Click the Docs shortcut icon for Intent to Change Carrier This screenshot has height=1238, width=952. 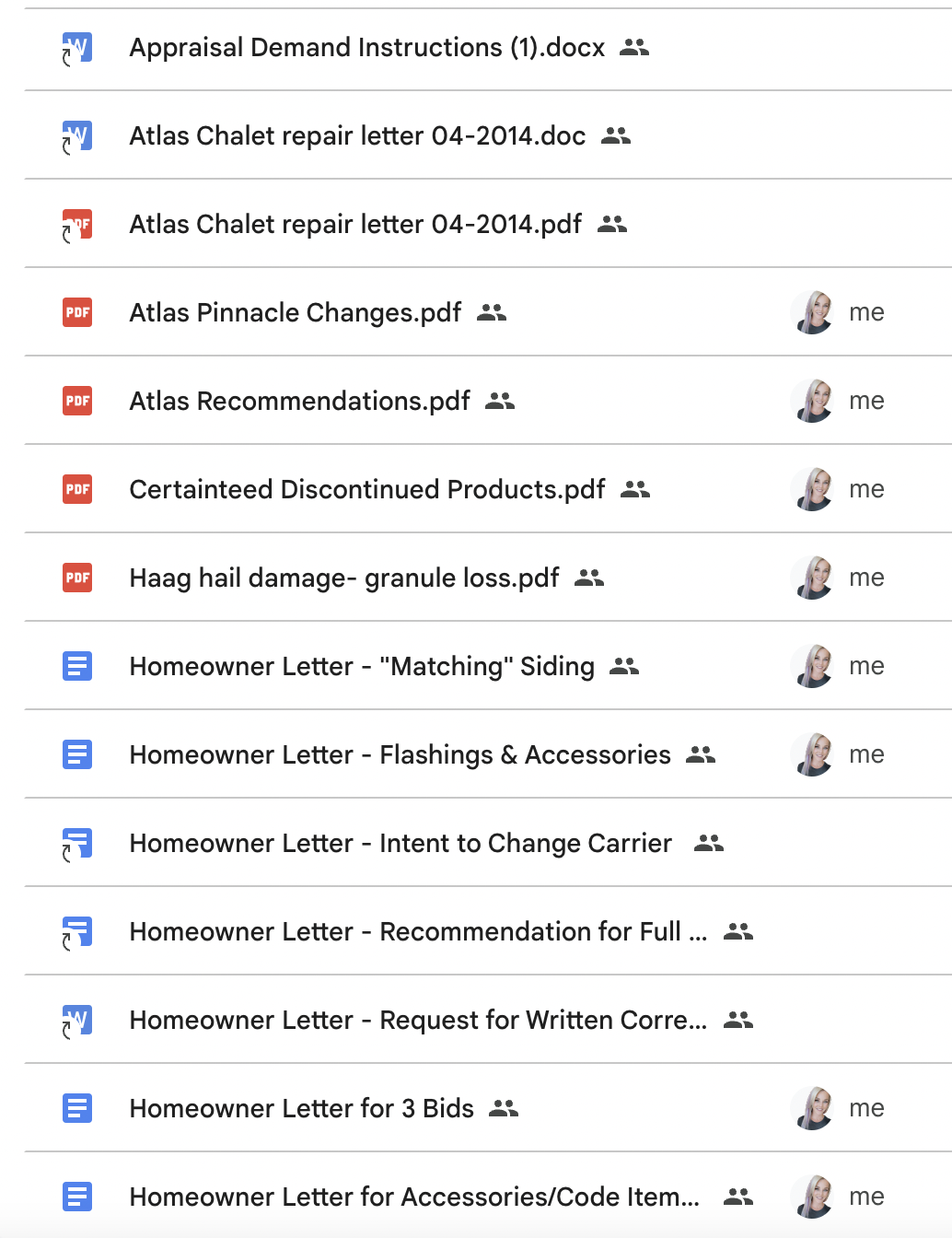[x=77, y=843]
